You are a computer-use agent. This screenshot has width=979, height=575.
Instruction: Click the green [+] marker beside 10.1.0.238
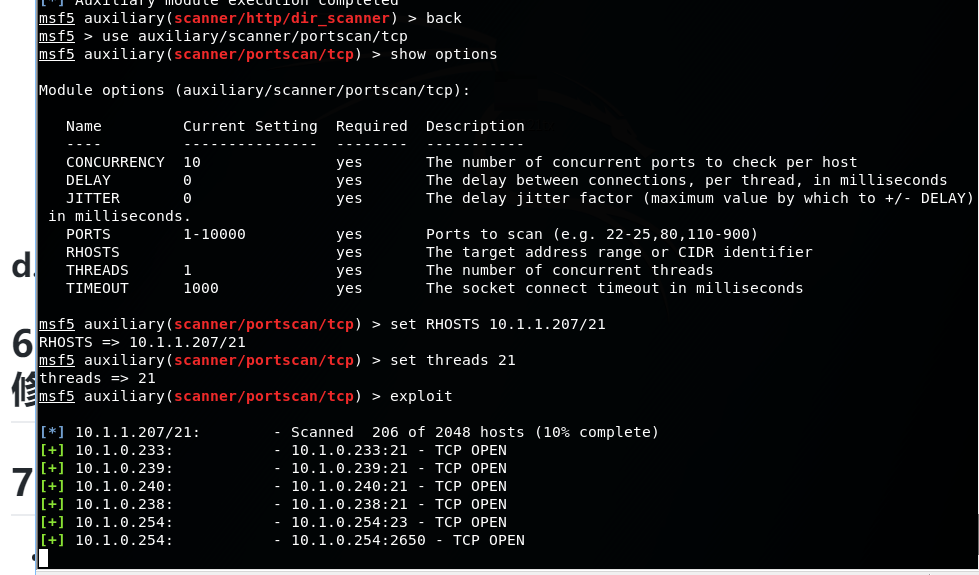point(52,504)
